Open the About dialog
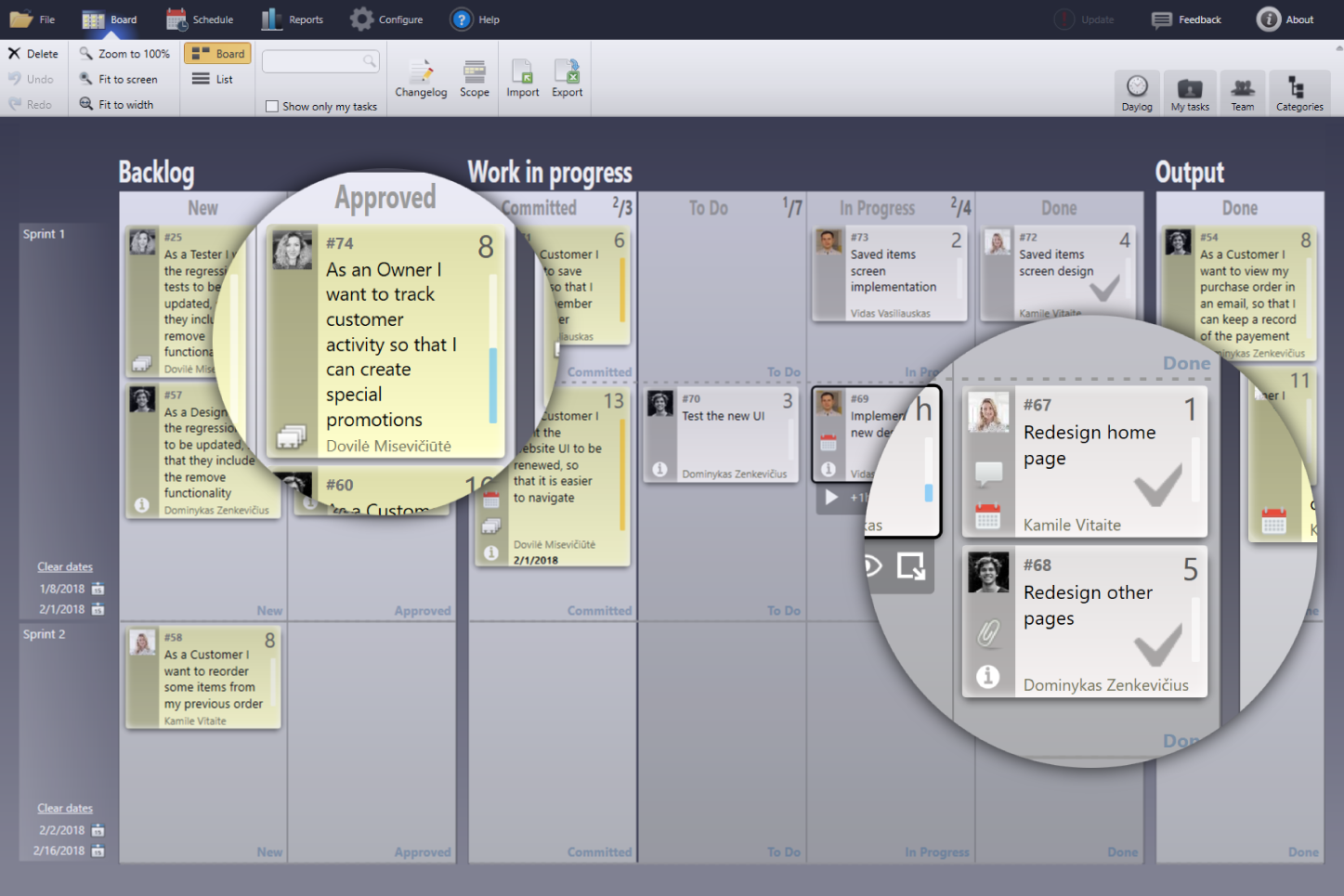1344x896 pixels. [1285, 19]
